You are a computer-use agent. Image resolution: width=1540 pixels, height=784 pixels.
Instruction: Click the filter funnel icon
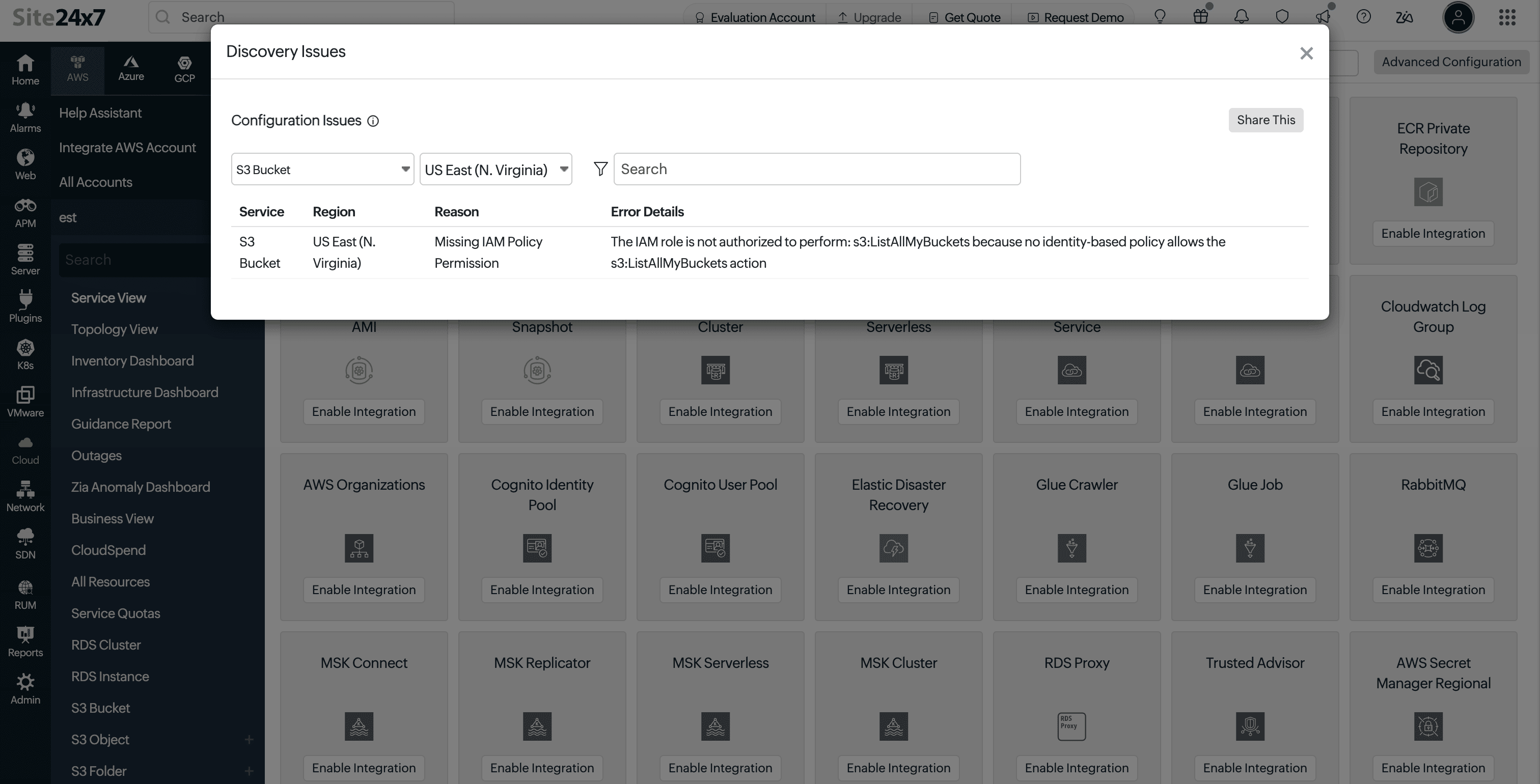click(x=600, y=169)
